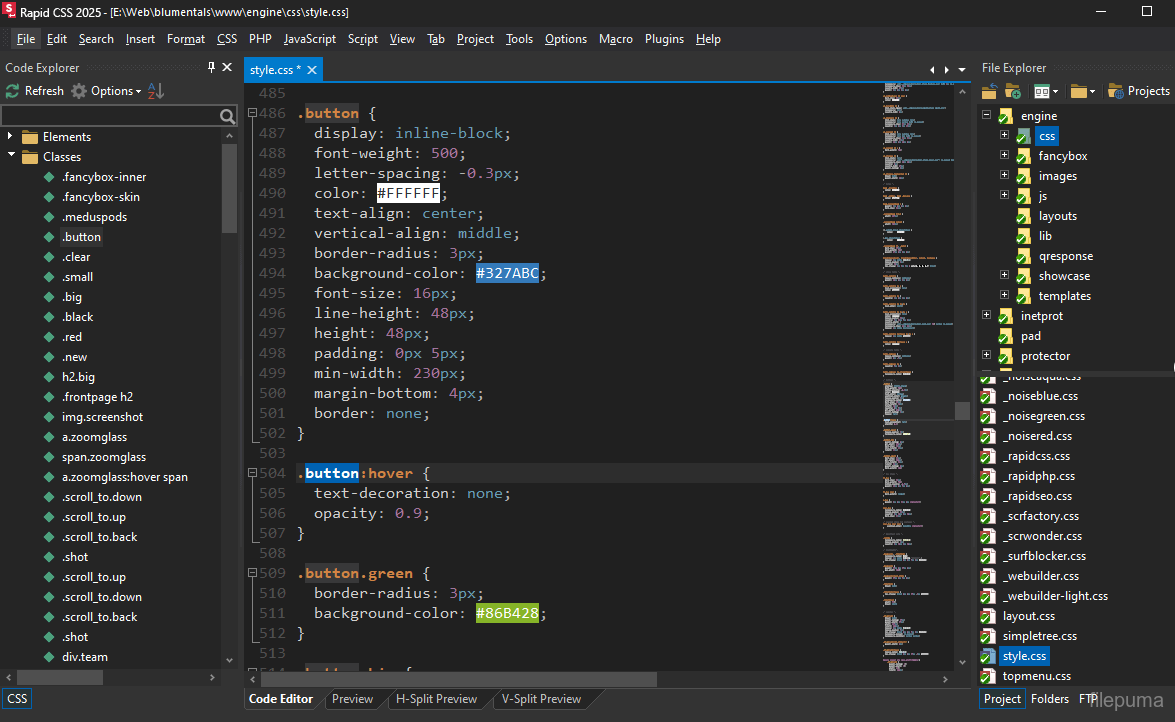The image size is (1175, 722).
Task: Click the Code Explorer search magnifier icon
Action: coord(228,117)
